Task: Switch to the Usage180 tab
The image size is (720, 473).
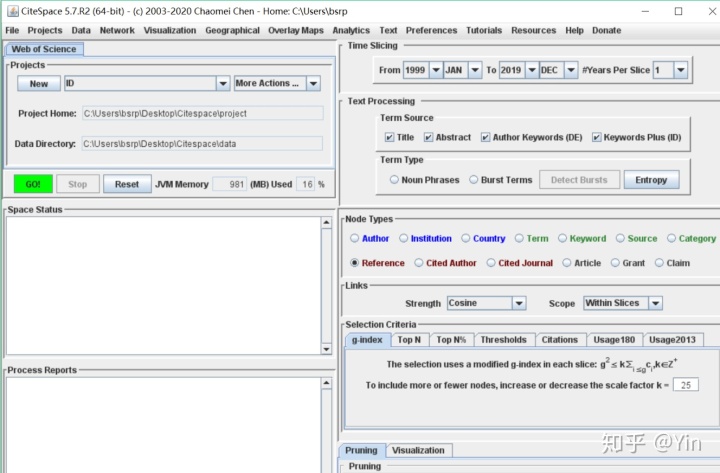Action: click(614, 340)
